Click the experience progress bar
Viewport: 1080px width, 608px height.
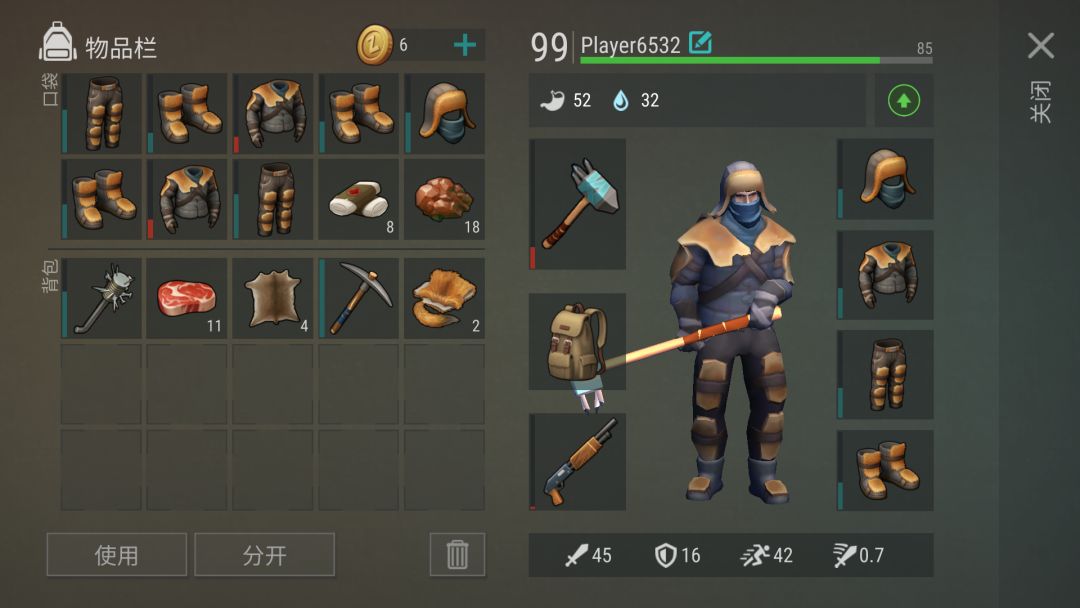pos(756,61)
